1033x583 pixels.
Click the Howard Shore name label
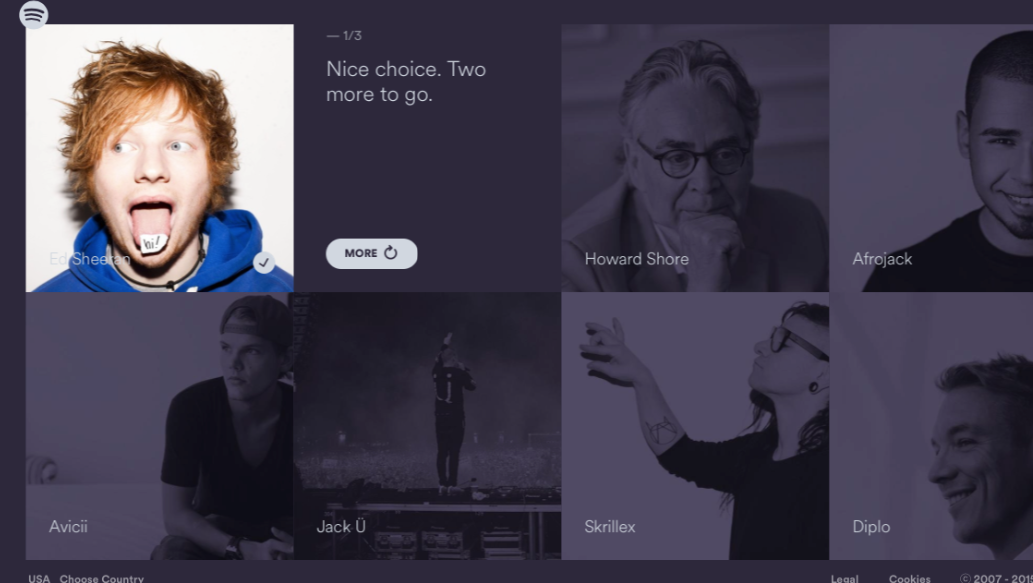pos(636,259)
